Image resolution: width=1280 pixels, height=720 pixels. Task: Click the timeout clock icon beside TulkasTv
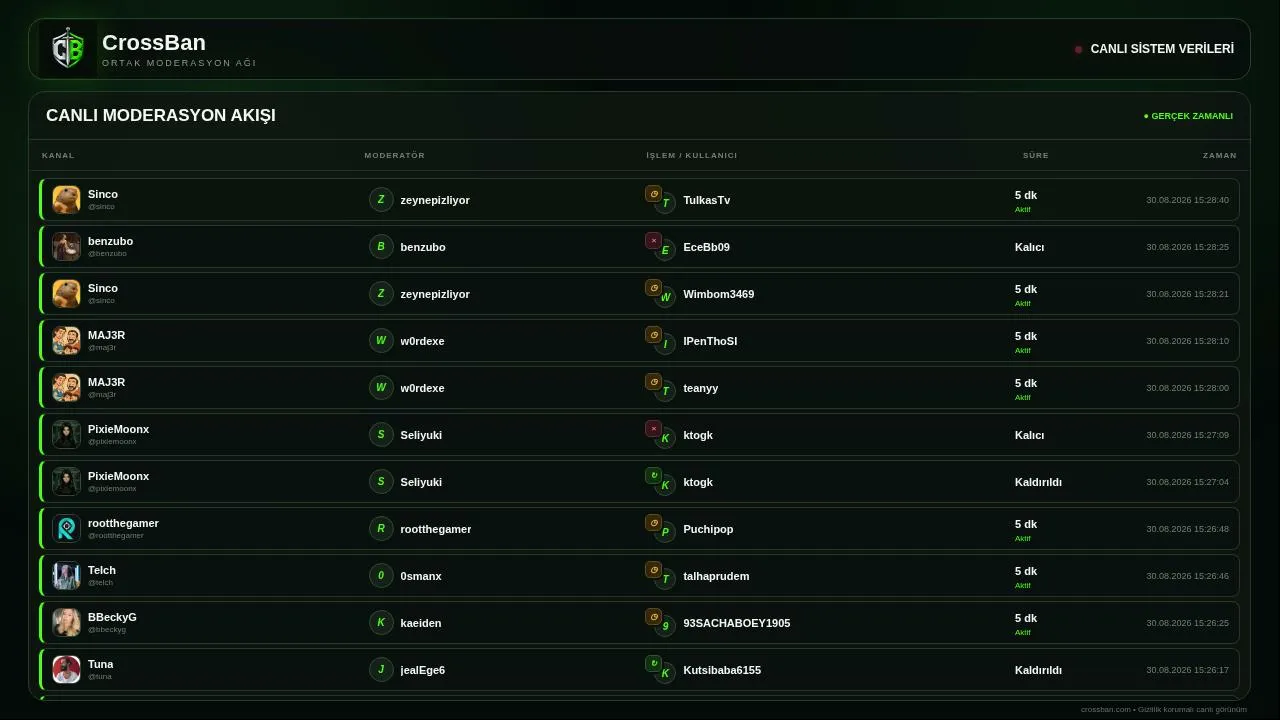pos(653,194)
